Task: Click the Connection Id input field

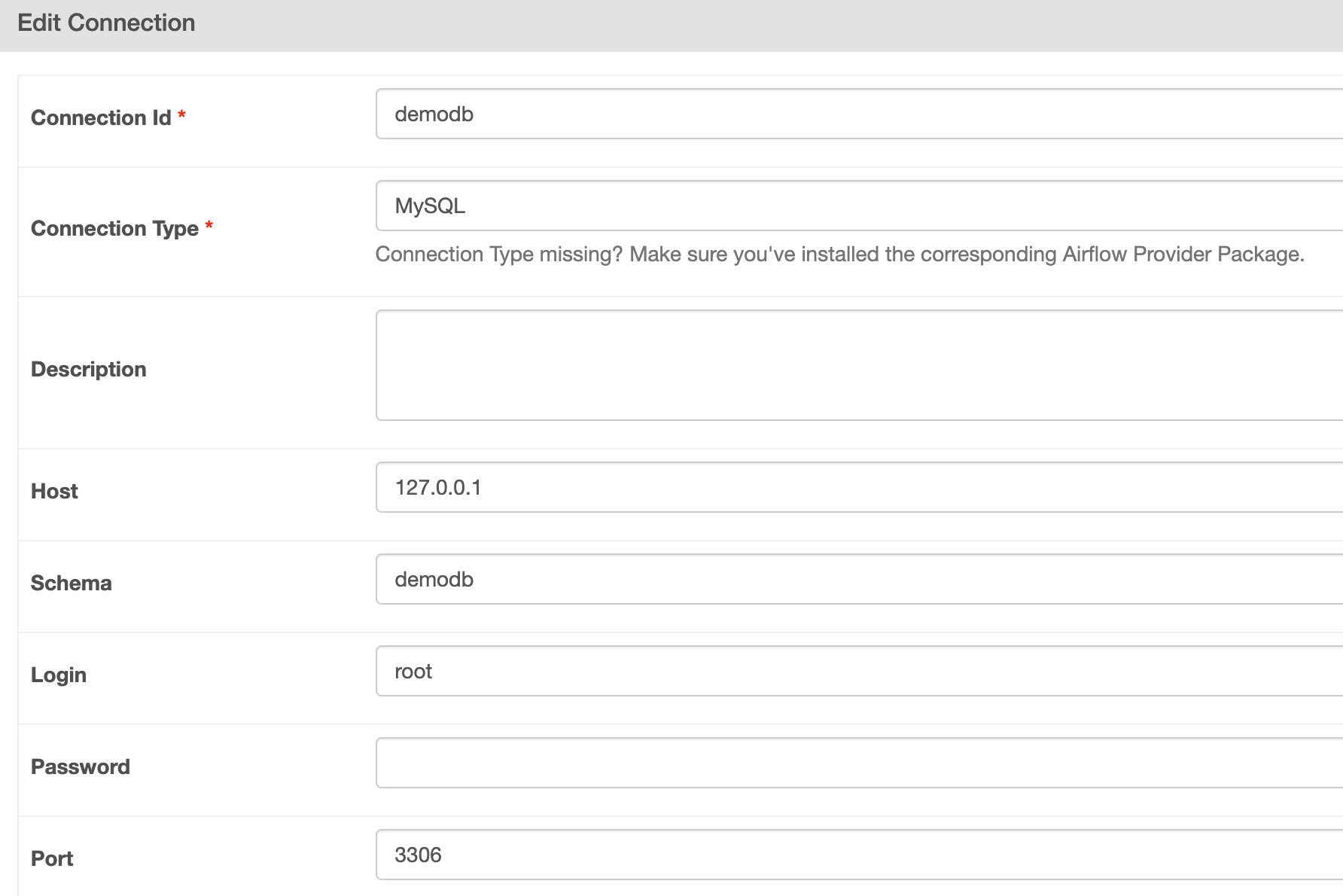Action: tap(858, 114)
